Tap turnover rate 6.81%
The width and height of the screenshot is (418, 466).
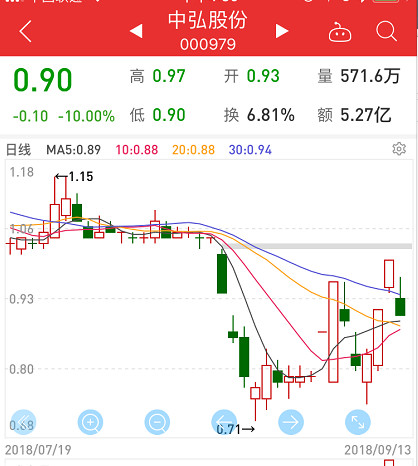tap(271, 115)
